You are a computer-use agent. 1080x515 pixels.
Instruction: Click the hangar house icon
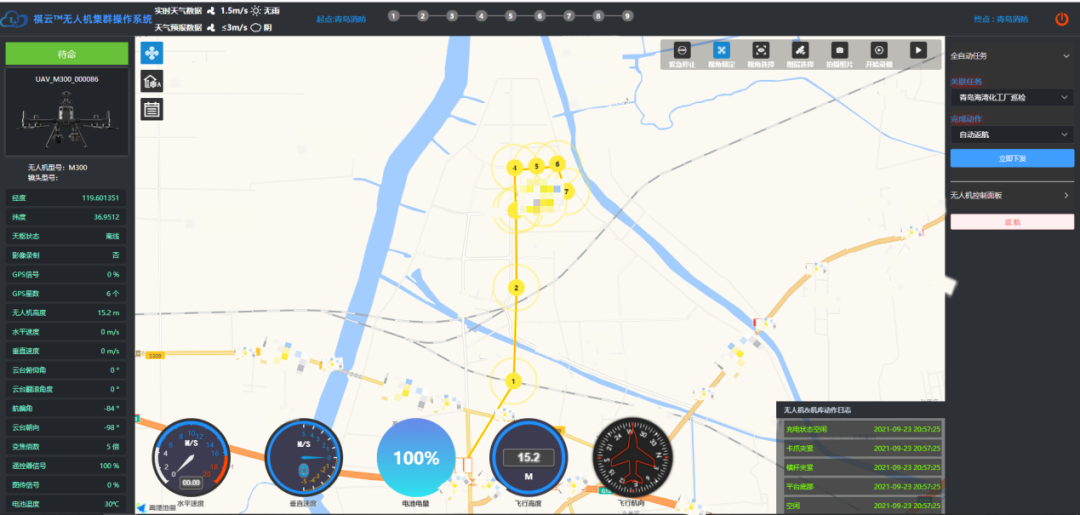(x=152, y=82)
